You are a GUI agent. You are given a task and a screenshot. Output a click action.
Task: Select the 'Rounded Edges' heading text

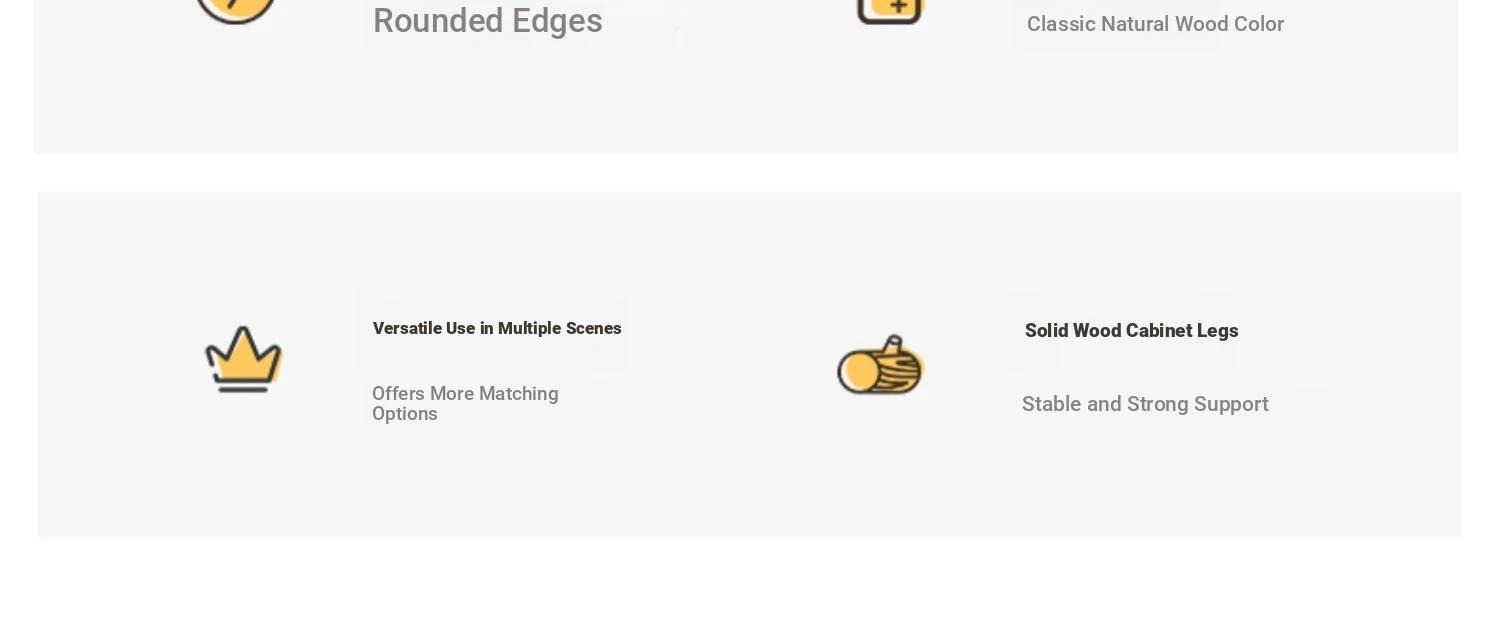click(487, 21)
